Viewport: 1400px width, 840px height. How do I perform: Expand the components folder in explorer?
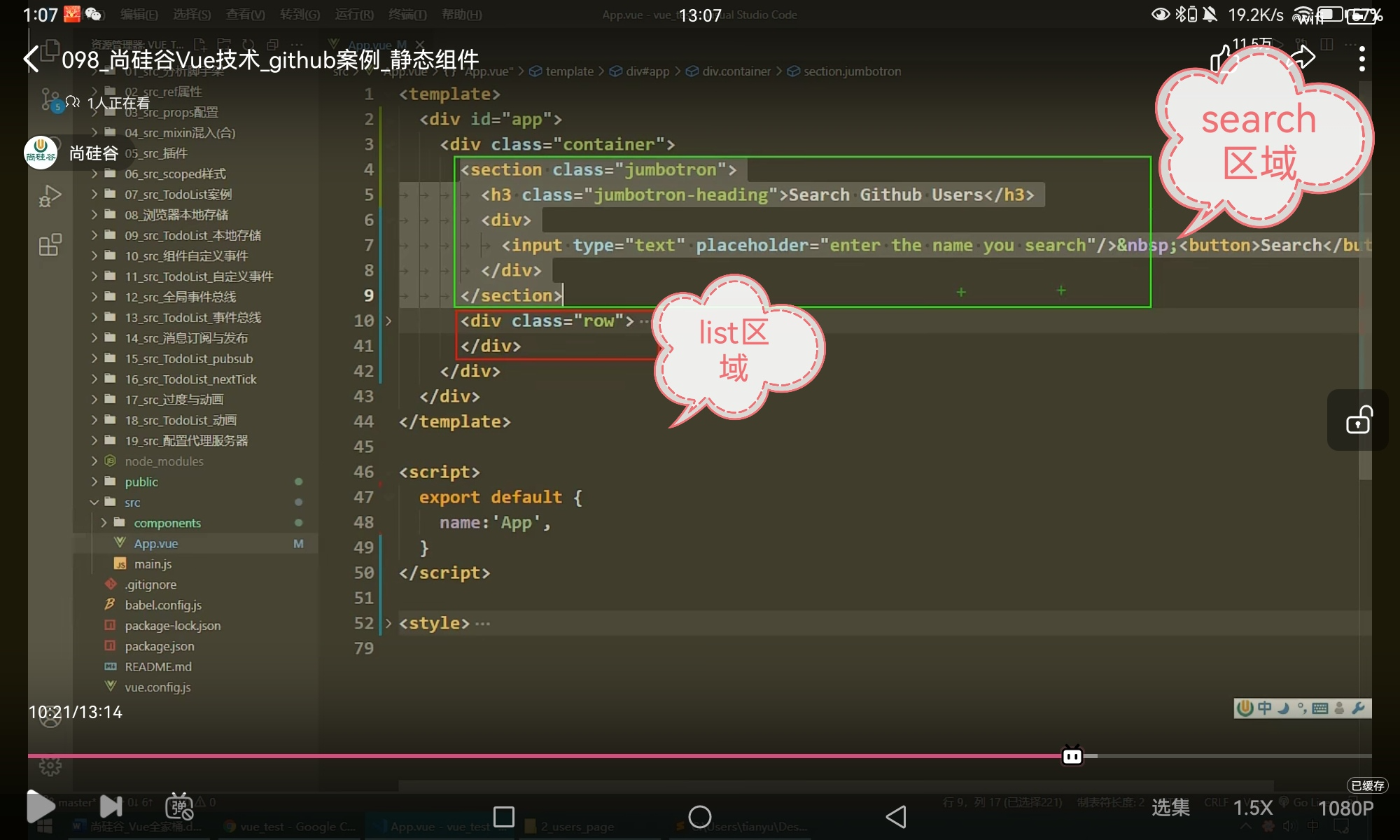104,523
